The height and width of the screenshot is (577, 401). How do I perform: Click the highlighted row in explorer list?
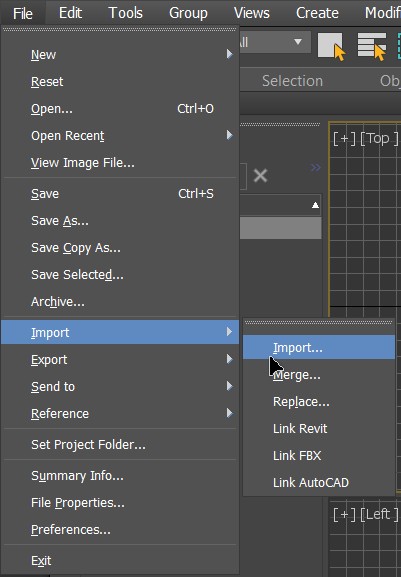[281, 228]
